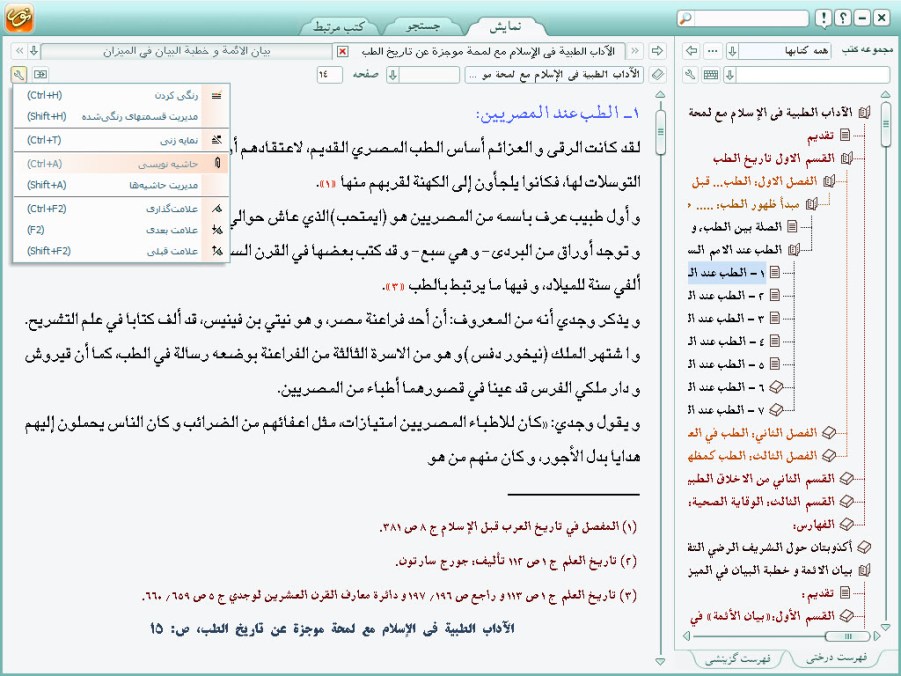The height and width of the screenshot is (676, 901).
Task: Switch to فهرست درختی tab at bottom
Action: click(x=836, y=658)
